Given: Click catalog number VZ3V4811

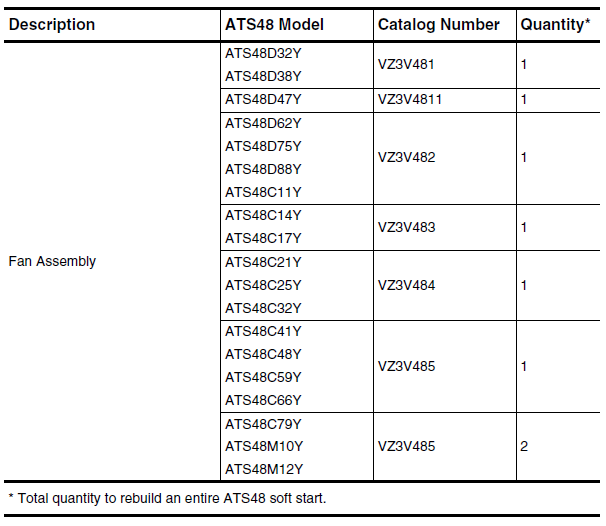Looking at the screenshot, I should pyautogui.click(x=410, y=100).
